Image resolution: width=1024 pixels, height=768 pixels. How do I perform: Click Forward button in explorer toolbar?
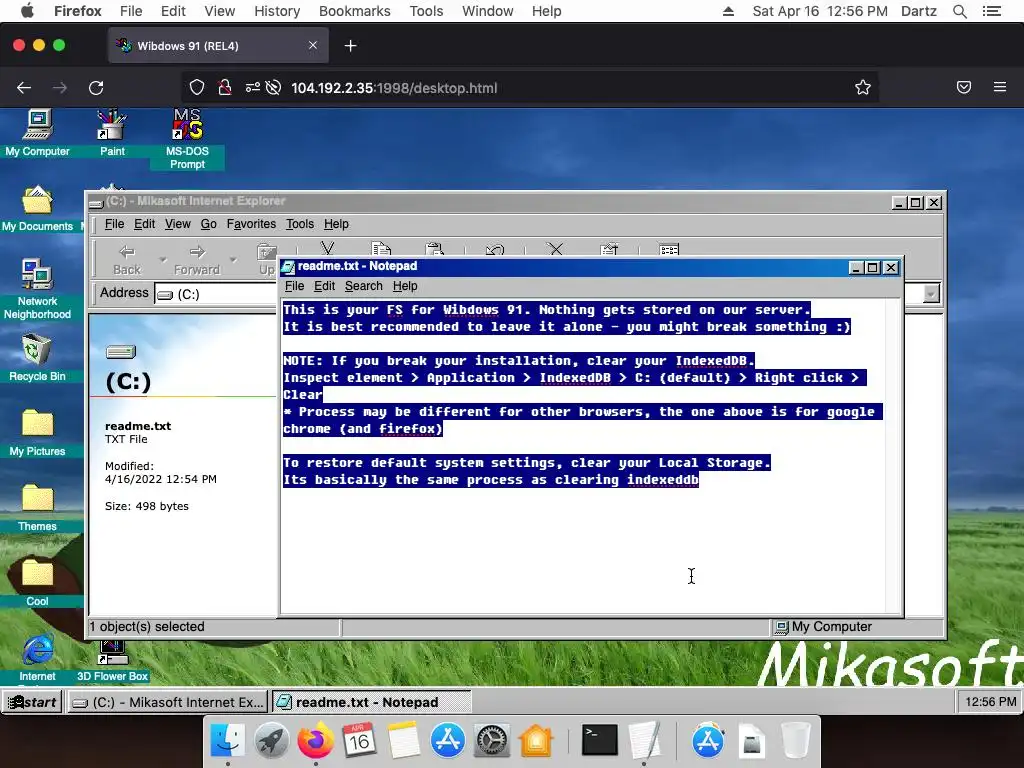197,259
